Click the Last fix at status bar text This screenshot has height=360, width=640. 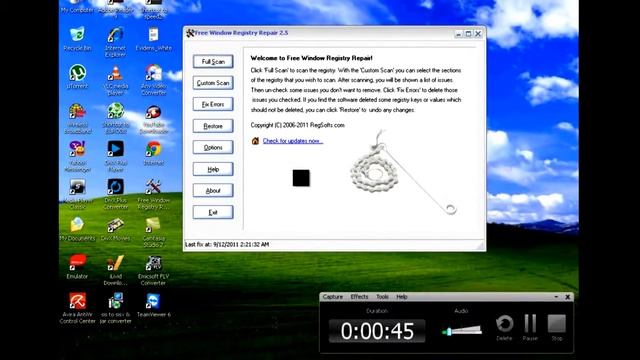(227, 244)
